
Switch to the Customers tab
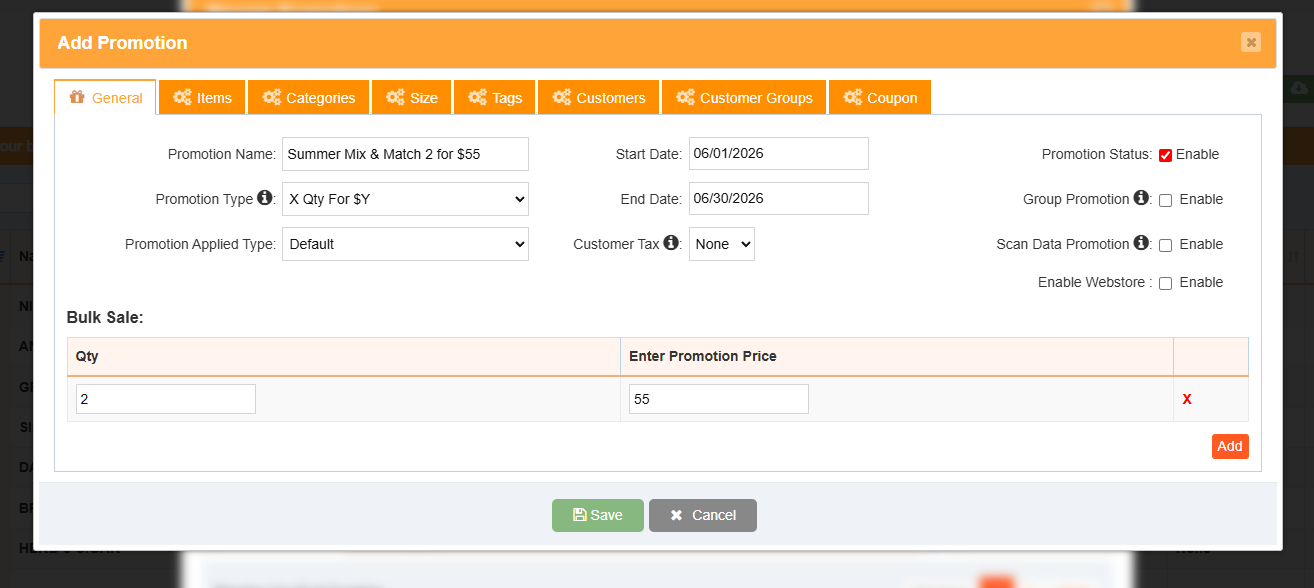tap(599, 98)
